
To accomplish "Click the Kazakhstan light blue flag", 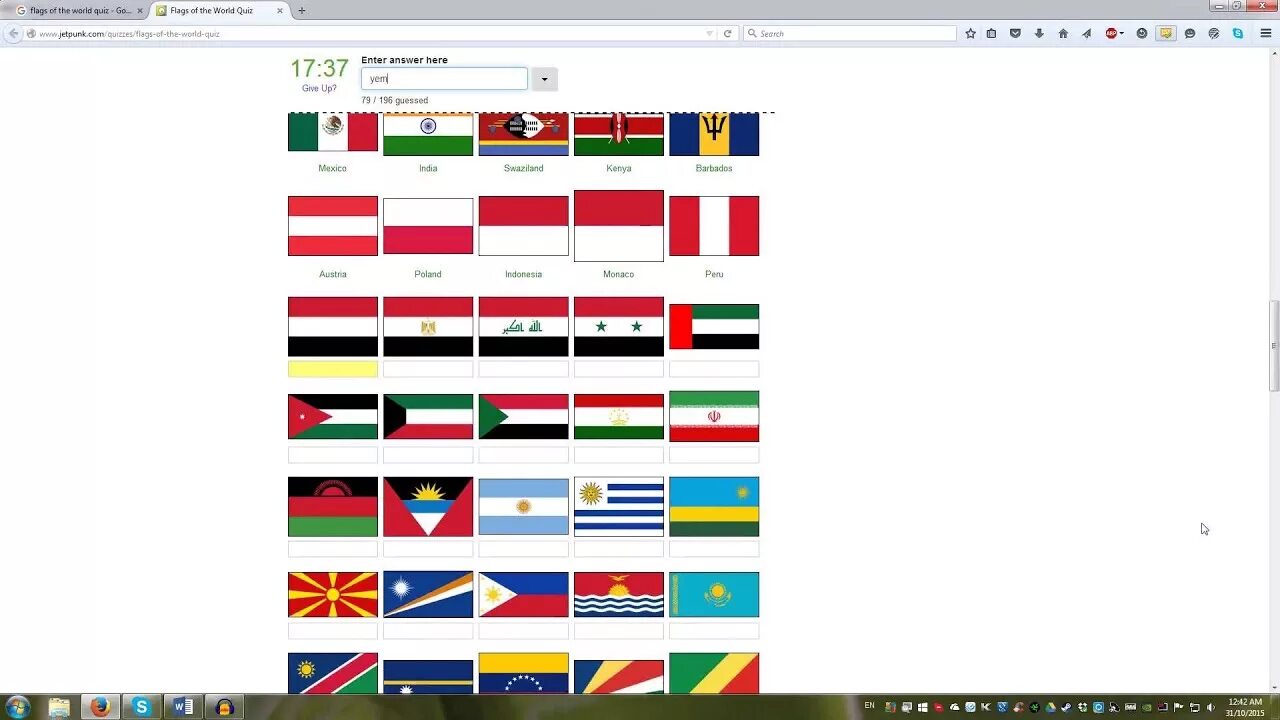I will tap(714, 594).
